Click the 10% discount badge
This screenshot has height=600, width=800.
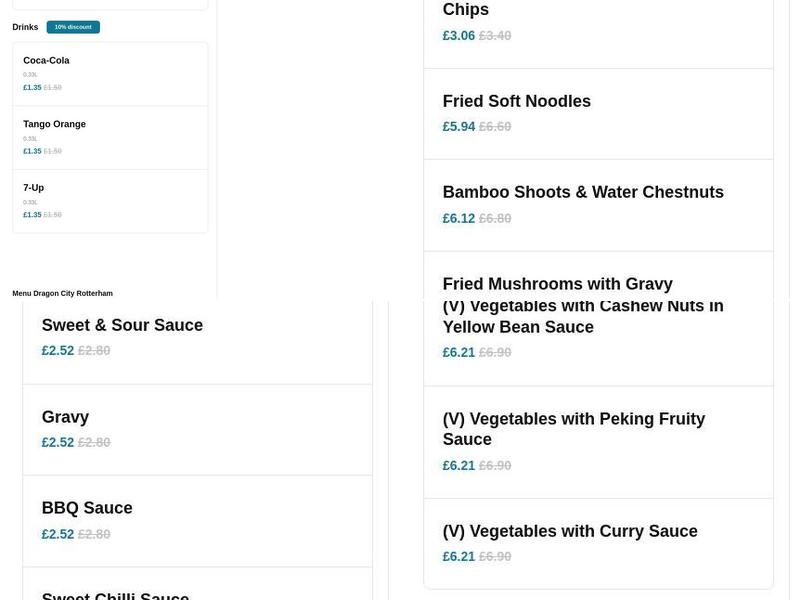point(73,27)
